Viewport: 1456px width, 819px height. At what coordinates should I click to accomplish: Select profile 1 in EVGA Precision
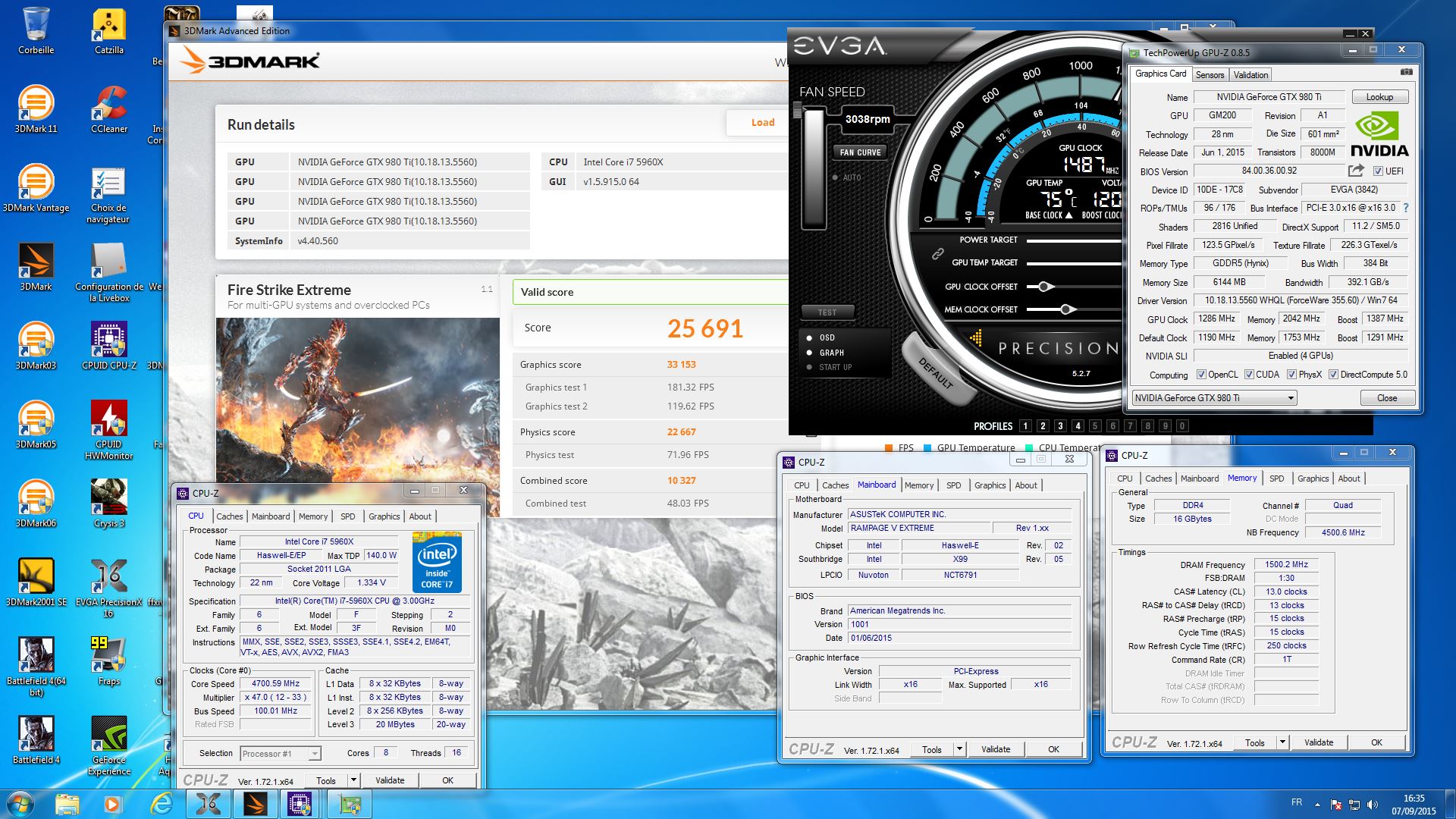click(1025, 426)
